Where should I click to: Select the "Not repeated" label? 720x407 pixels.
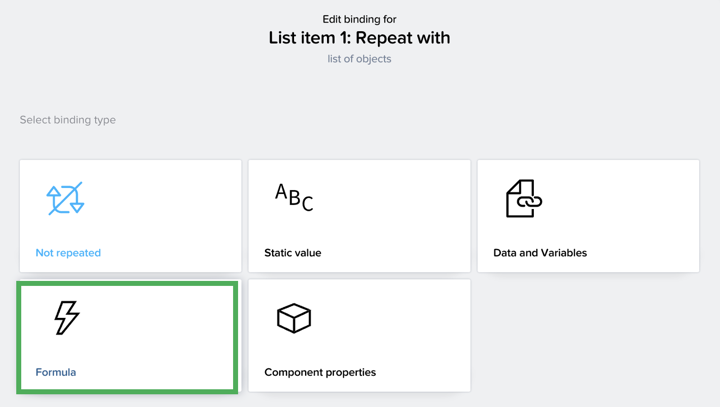tap(68, 253)
